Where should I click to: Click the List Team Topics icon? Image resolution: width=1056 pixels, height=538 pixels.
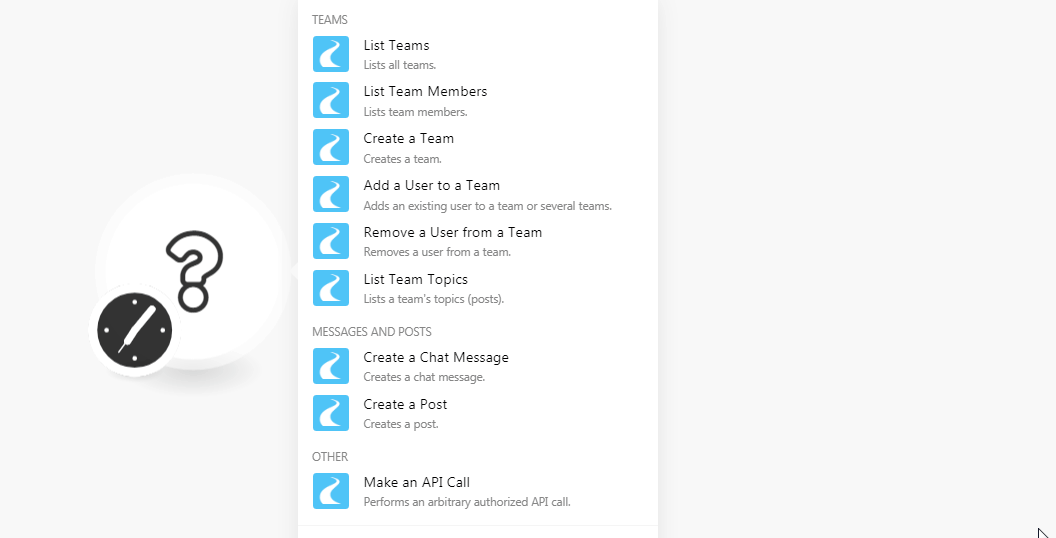[331, 288]
